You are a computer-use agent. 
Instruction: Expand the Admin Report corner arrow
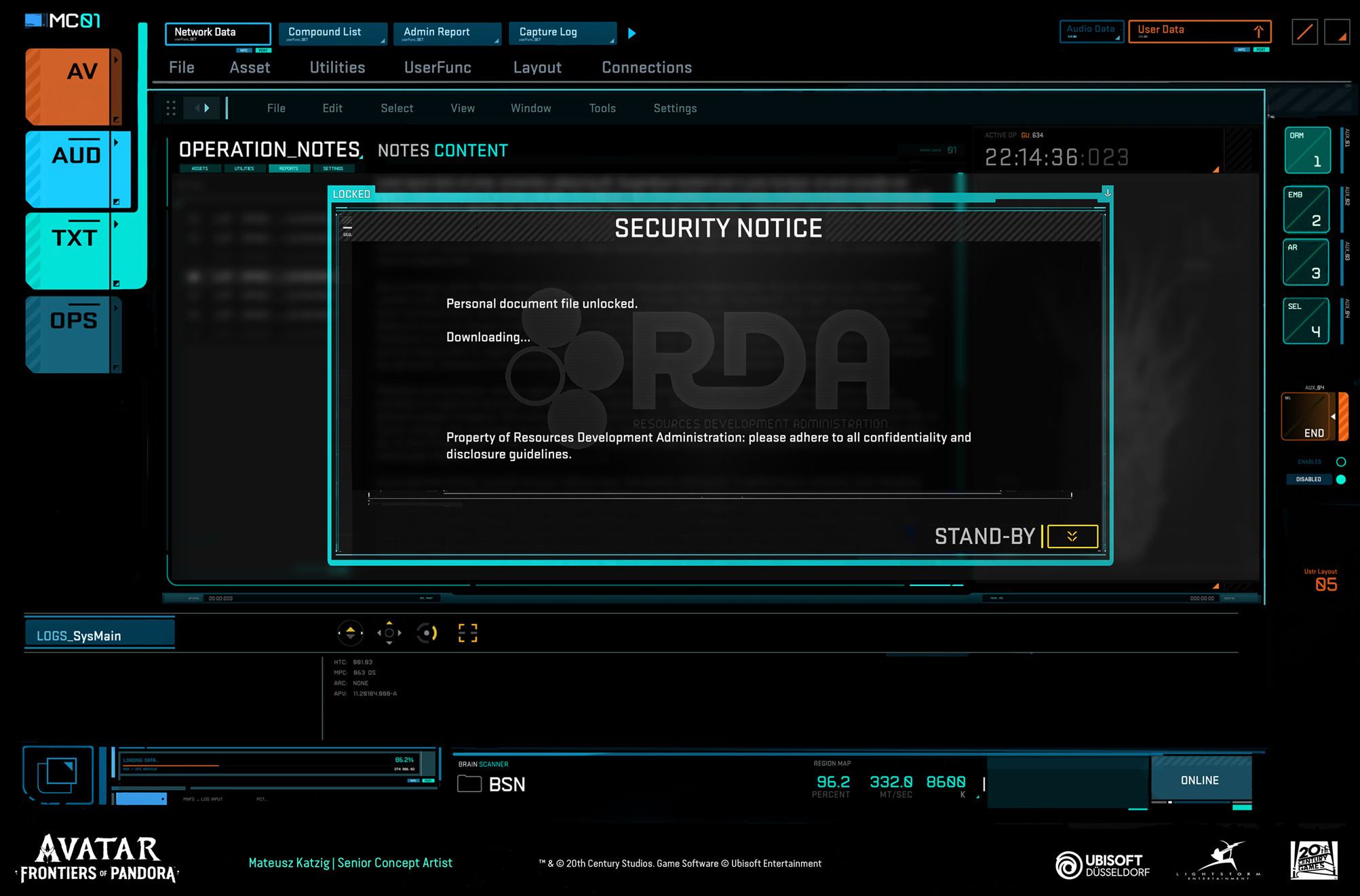(x=497, y=41)
